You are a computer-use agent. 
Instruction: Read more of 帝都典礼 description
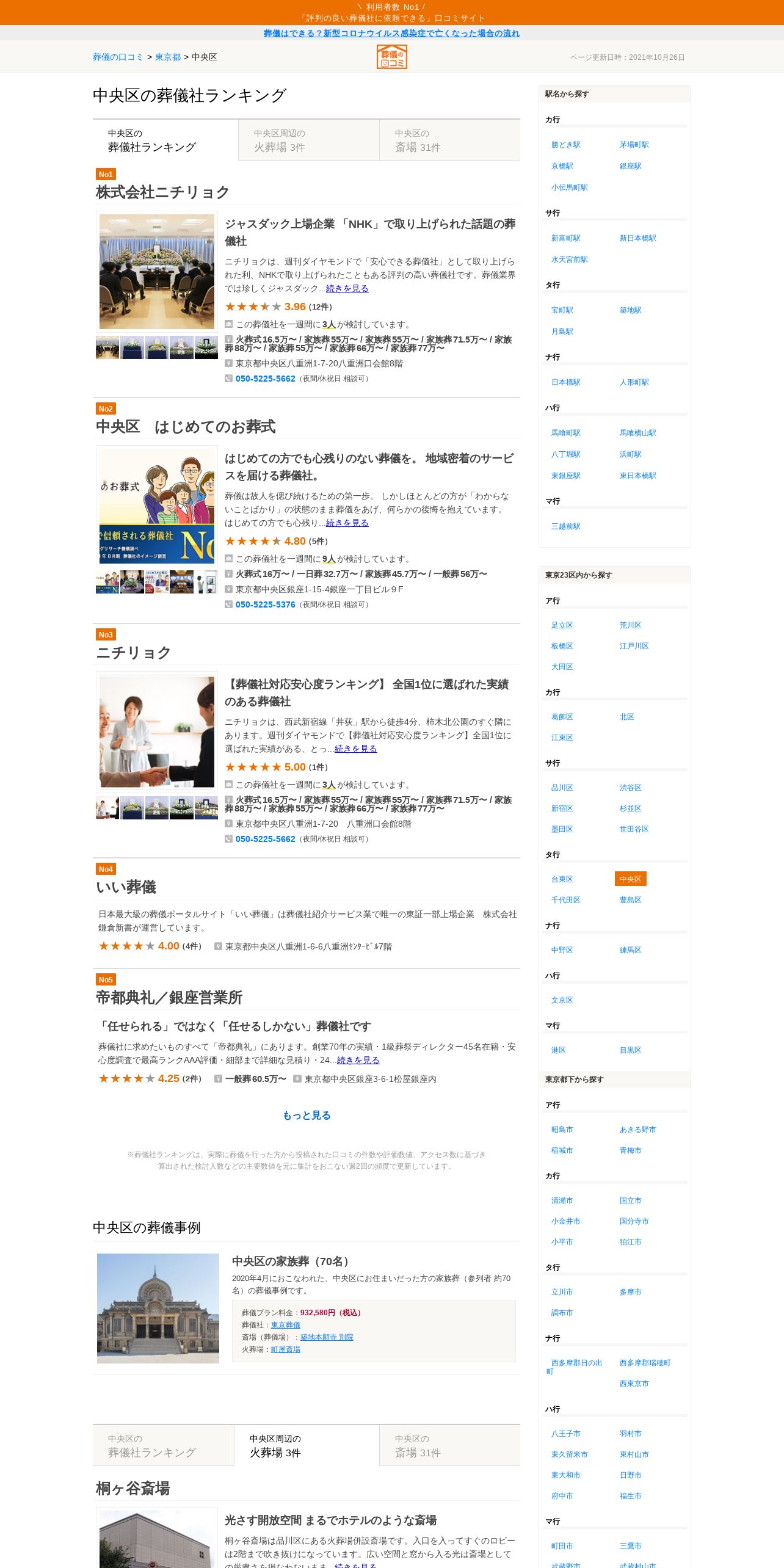pyautogui.click(x=358, y=1060)
